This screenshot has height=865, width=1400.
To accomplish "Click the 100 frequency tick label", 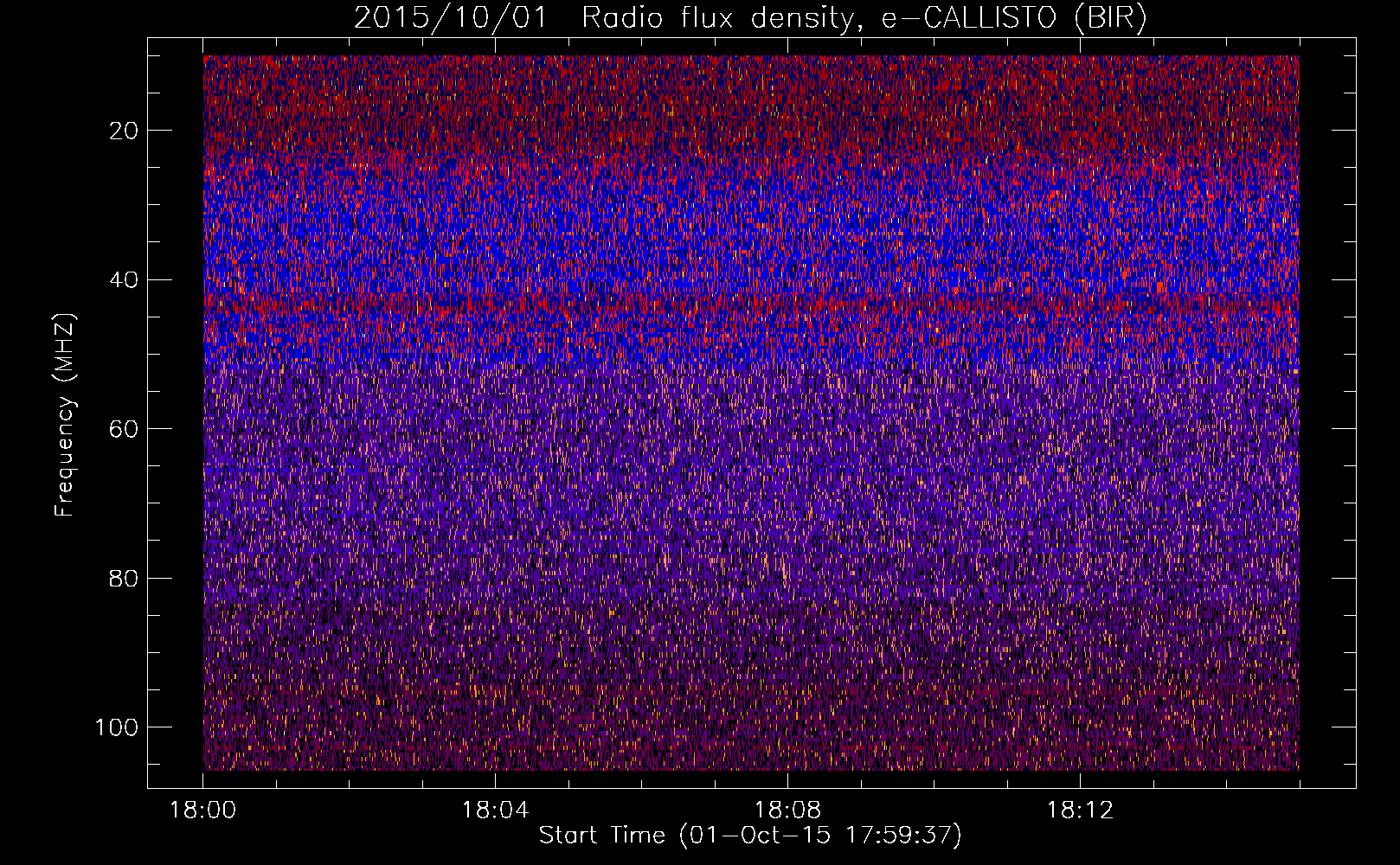I will 118,727.
